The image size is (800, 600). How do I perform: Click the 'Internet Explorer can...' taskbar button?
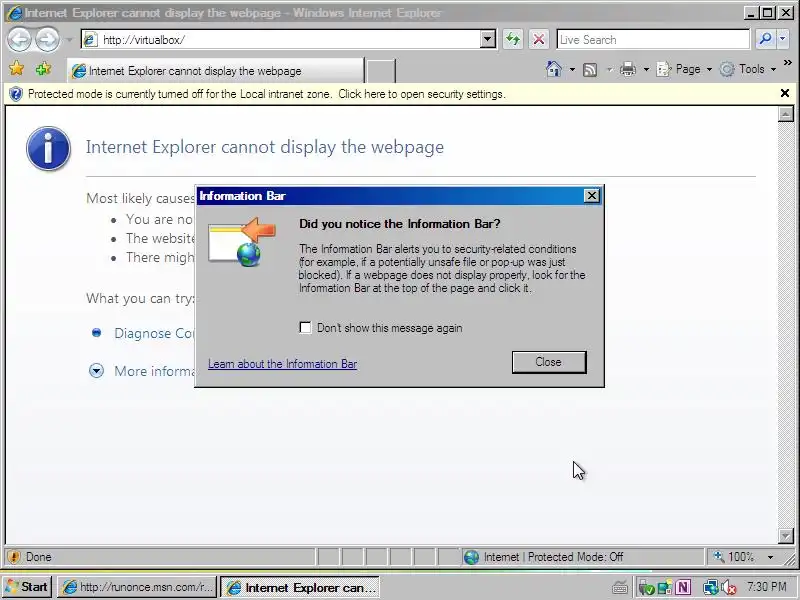click(x=300, y=587)
